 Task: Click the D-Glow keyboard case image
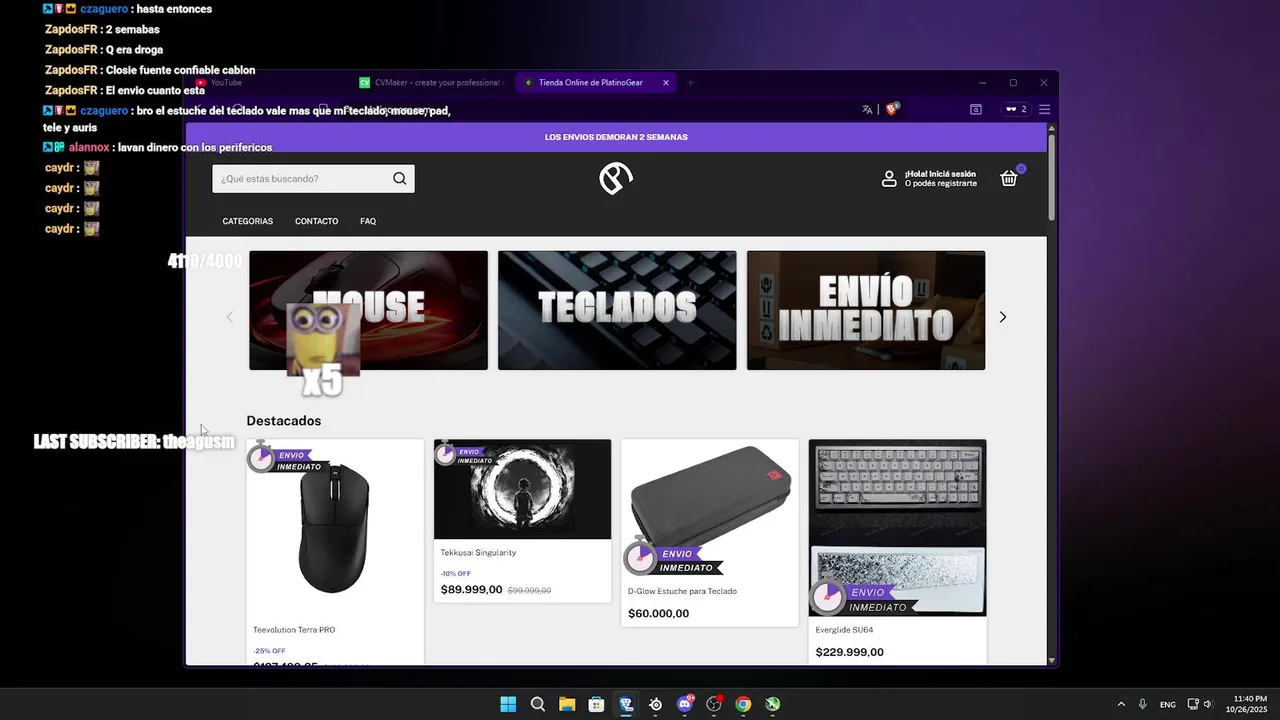710,508
